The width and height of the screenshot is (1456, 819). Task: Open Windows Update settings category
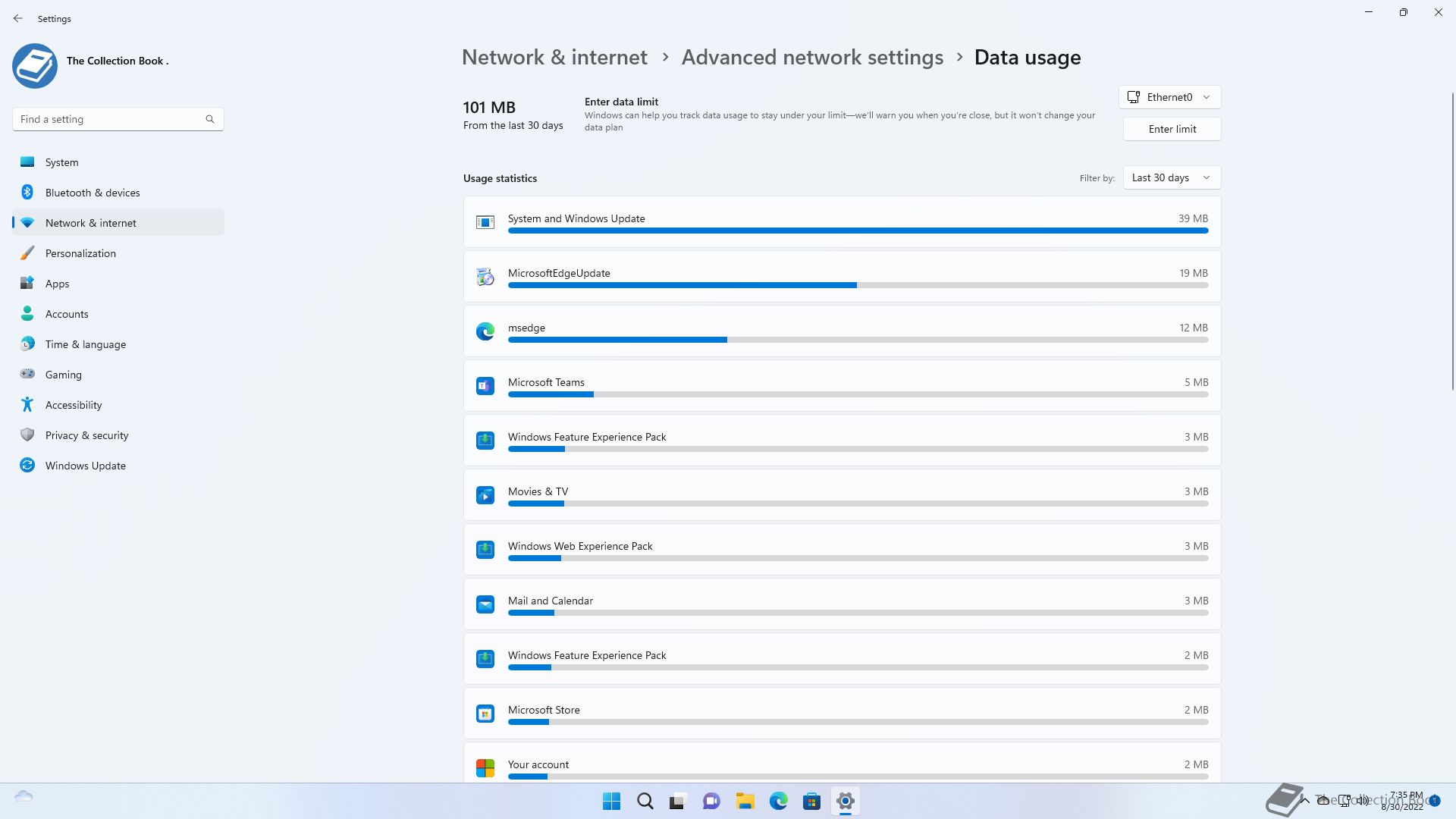pos(118,465)
